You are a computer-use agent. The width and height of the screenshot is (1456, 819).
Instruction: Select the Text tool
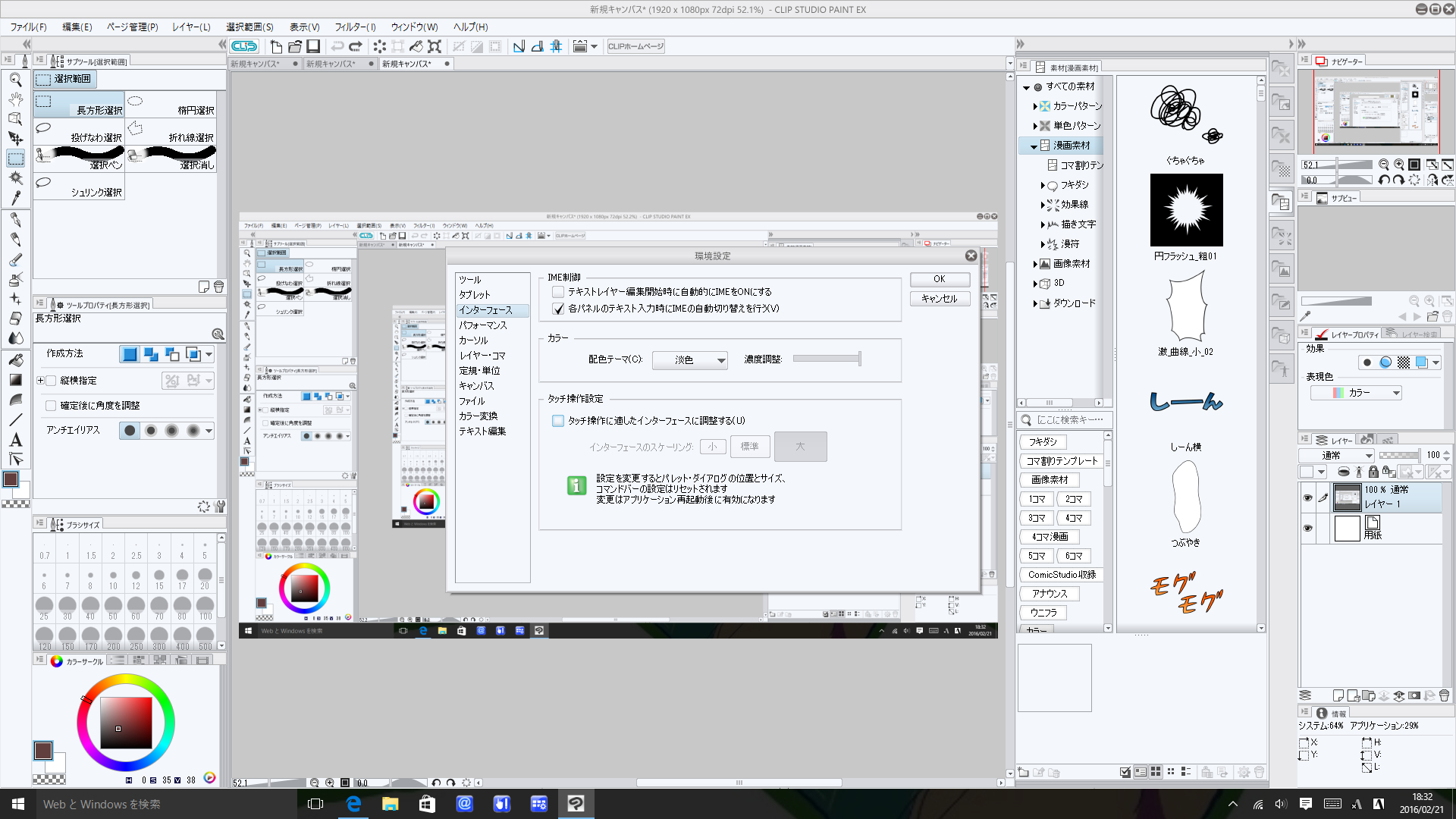pos(15,440)
